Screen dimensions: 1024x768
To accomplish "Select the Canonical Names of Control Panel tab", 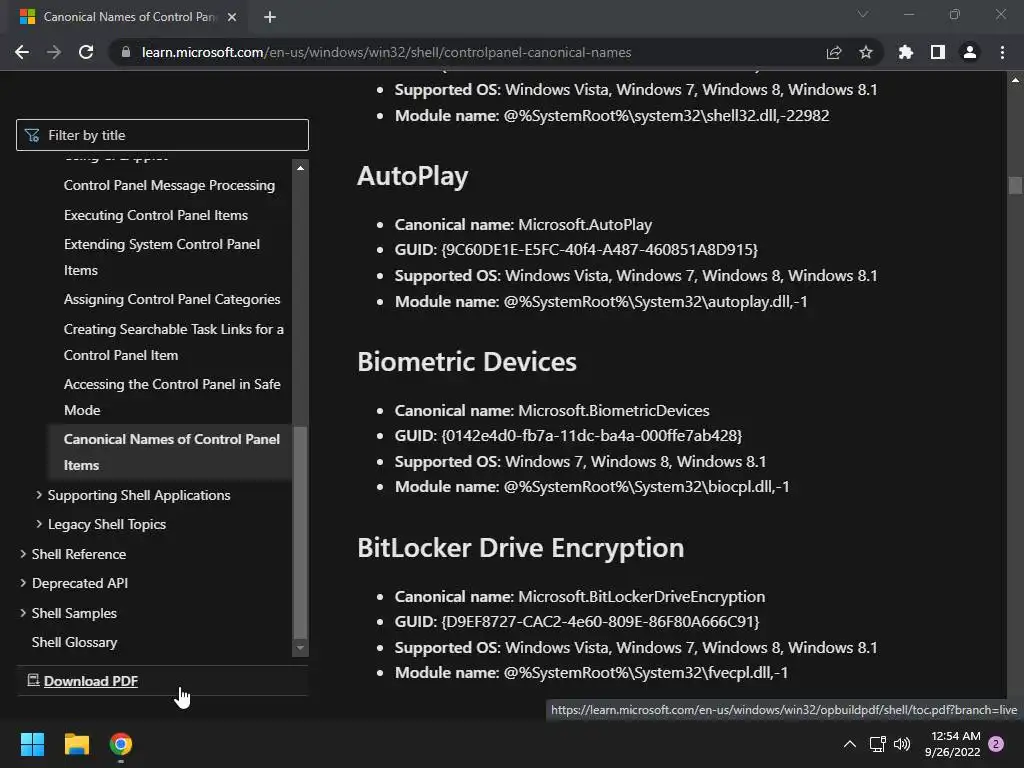I will 129,17.
